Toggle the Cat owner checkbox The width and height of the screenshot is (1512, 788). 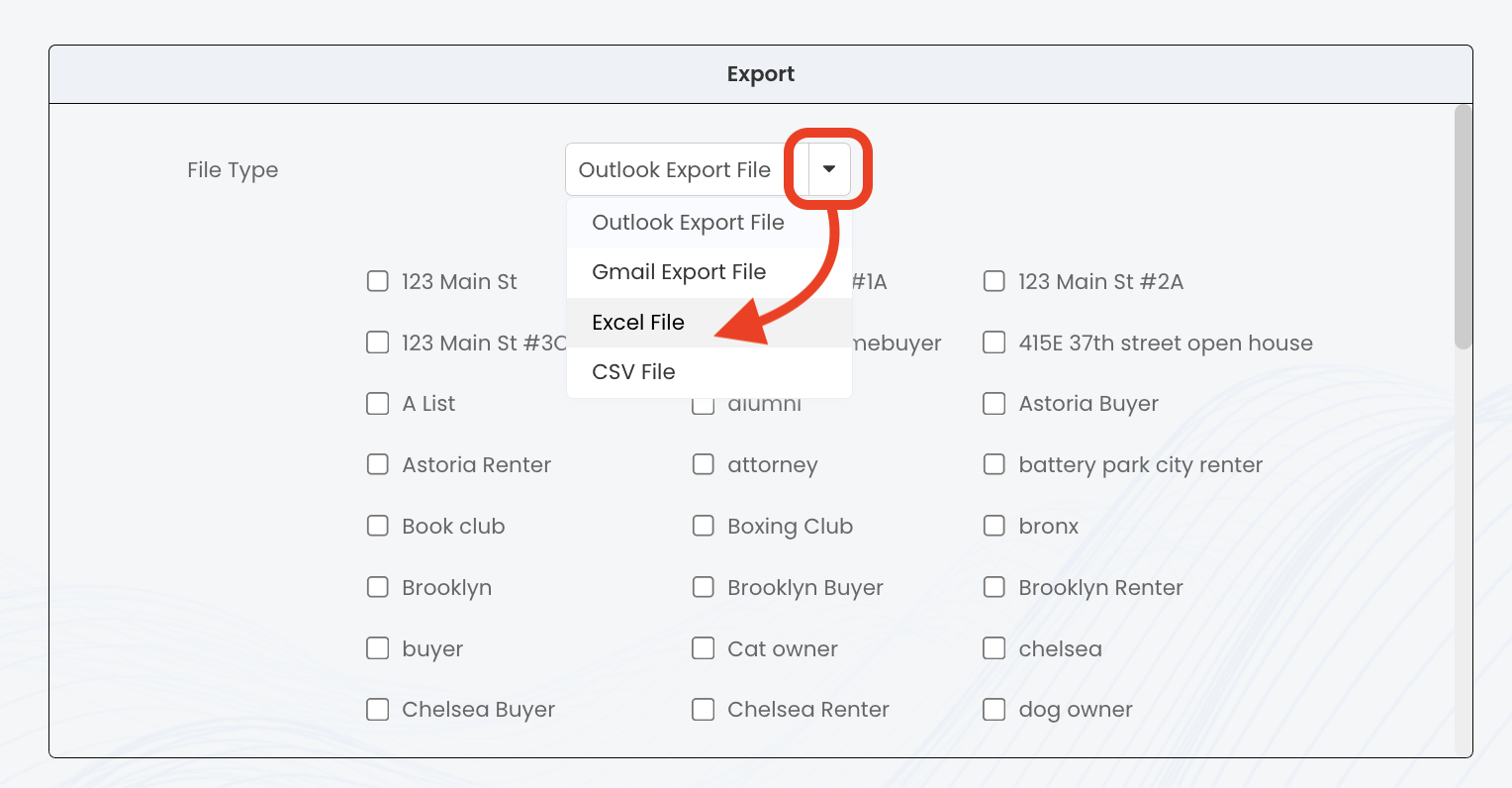pos(704,649)
